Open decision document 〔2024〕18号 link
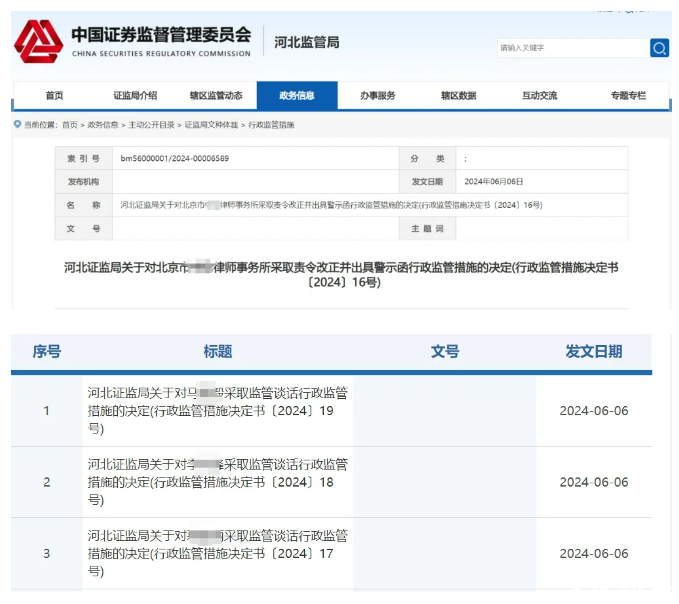The image size is (679, 604). click(x=217, y=481)
